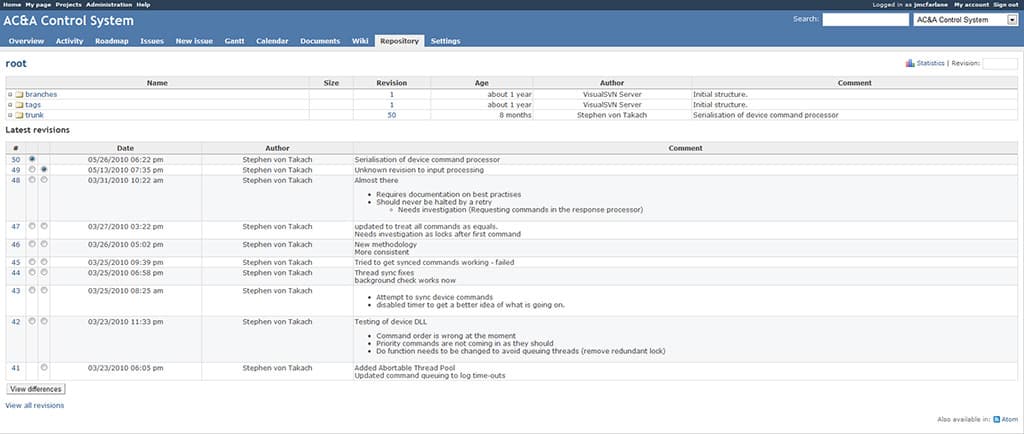This screenshot has height=434, width=1024.
Task: Open the branches folder link
Action: 41,95
